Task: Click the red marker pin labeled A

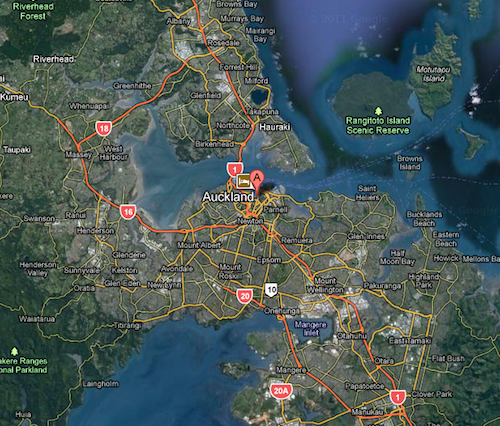Action: (257, 181)
